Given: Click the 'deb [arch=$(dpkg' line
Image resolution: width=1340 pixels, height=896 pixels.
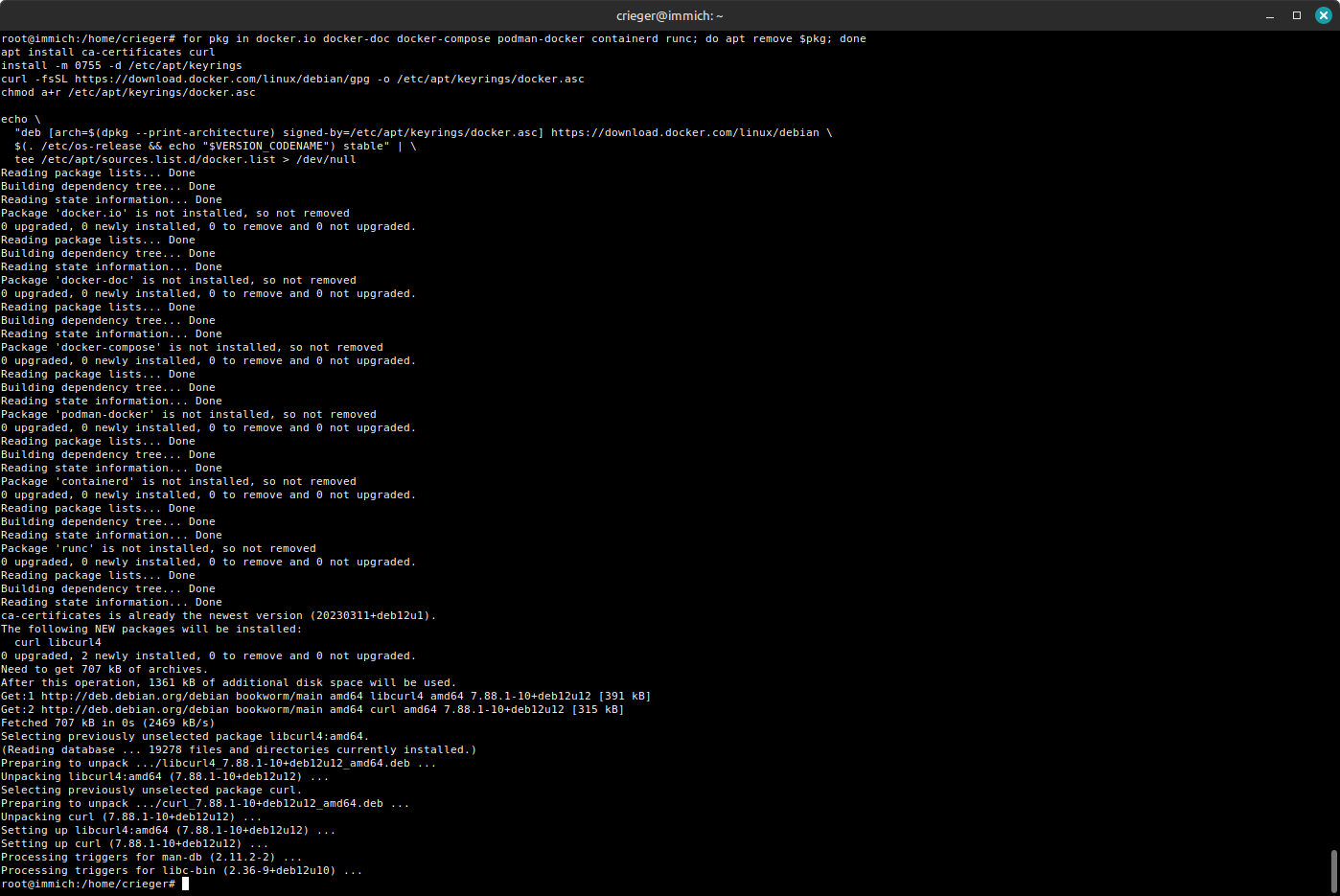Looking at the screenshot, I should pyautogui.click(x=424, y=132).
